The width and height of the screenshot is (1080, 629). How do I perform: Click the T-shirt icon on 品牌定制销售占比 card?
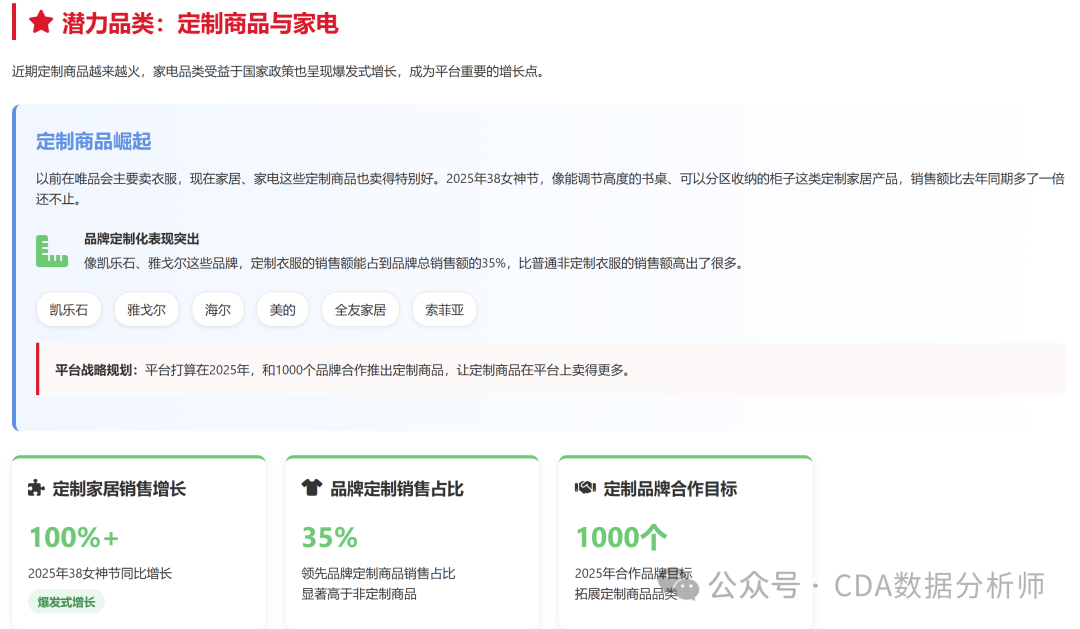pyautogui.click(x=311, y=487)
